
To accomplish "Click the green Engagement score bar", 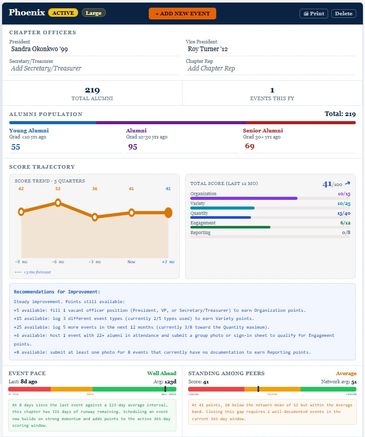I will 230,227.
